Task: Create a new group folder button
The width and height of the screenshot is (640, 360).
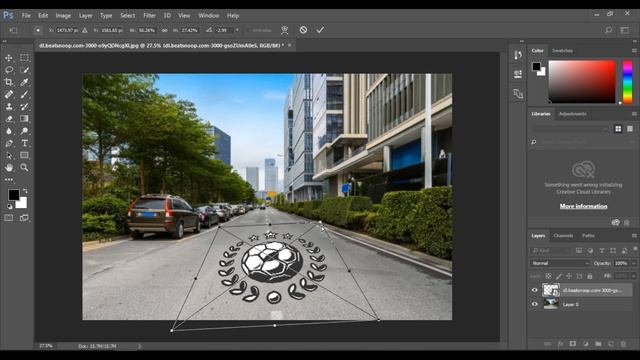Action: (x=598, y=344)
